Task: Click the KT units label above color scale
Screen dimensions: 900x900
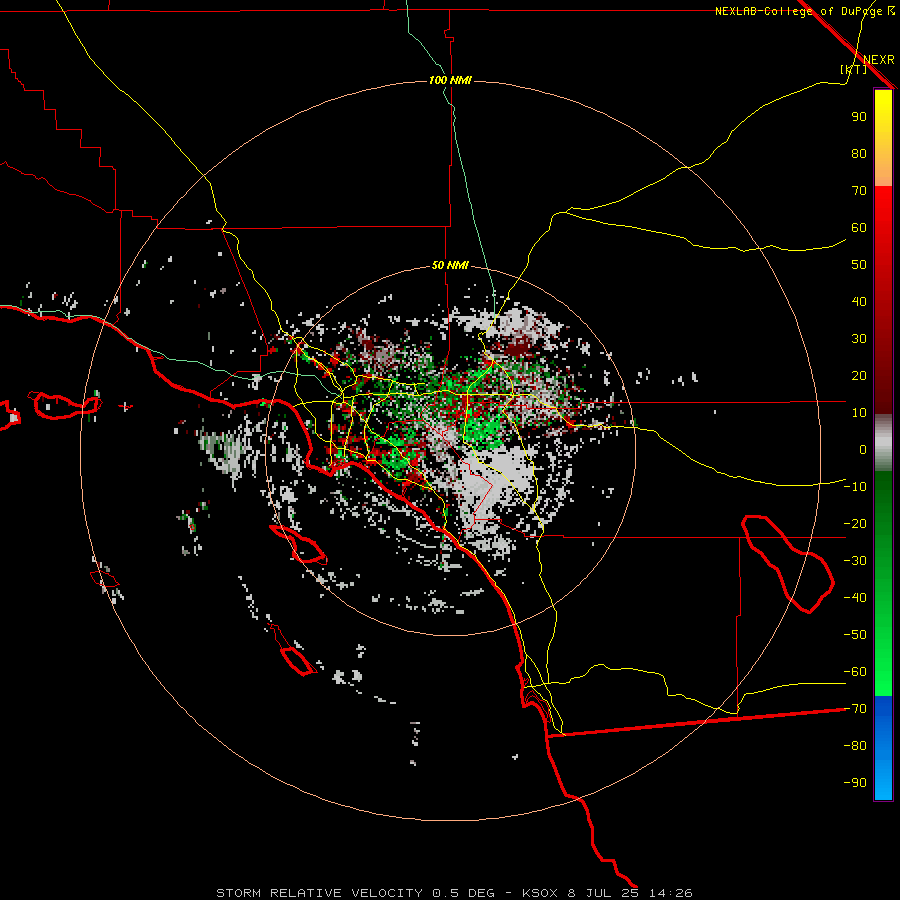Action: [x=854, y=69]
